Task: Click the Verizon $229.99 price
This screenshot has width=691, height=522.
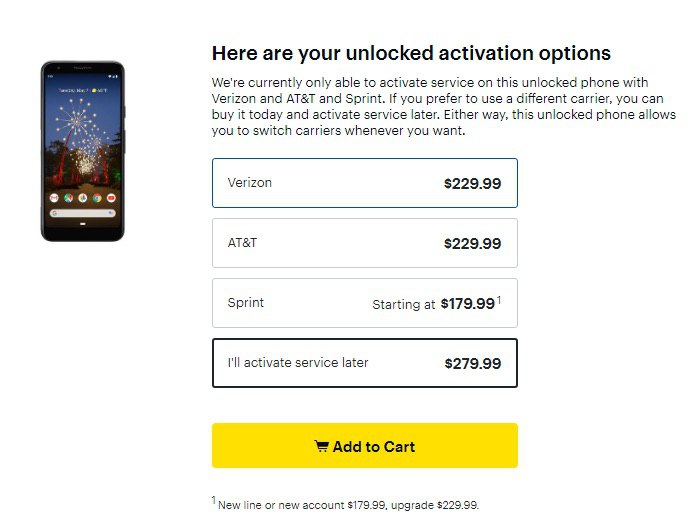Action: [472, 184]
